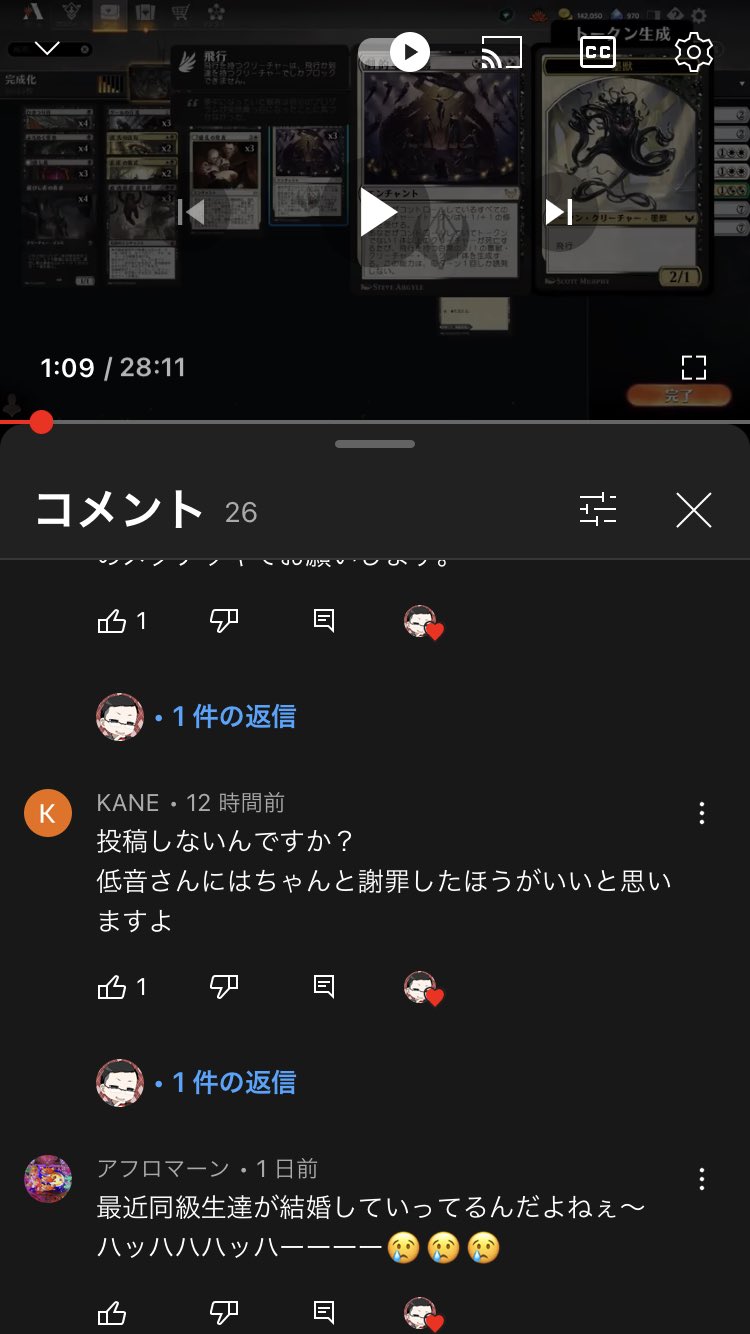The width and height of the screenshot is (750, 1334).
Task: Like KANE's comment
Action: (x=111, y=988)
